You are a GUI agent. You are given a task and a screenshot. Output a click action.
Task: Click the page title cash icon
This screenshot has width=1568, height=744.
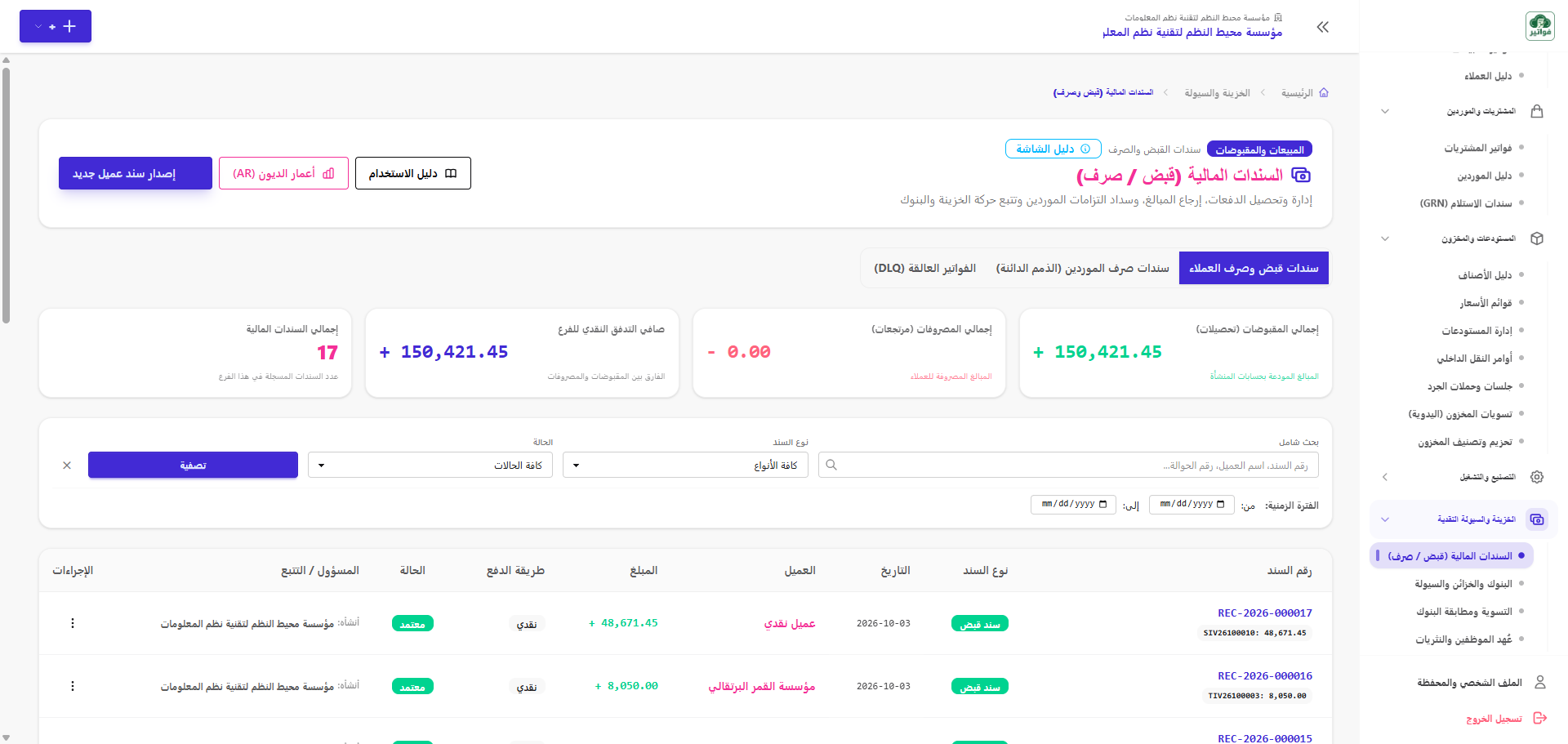point(1301,175)
